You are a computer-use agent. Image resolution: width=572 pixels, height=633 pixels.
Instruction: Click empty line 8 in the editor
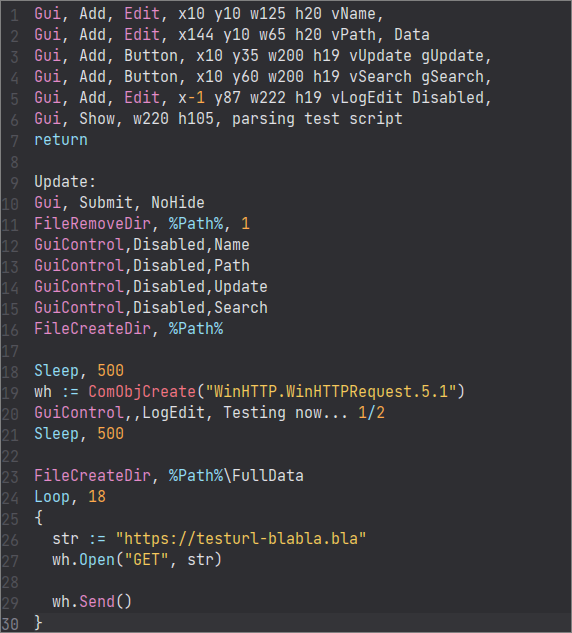point(283,161)
